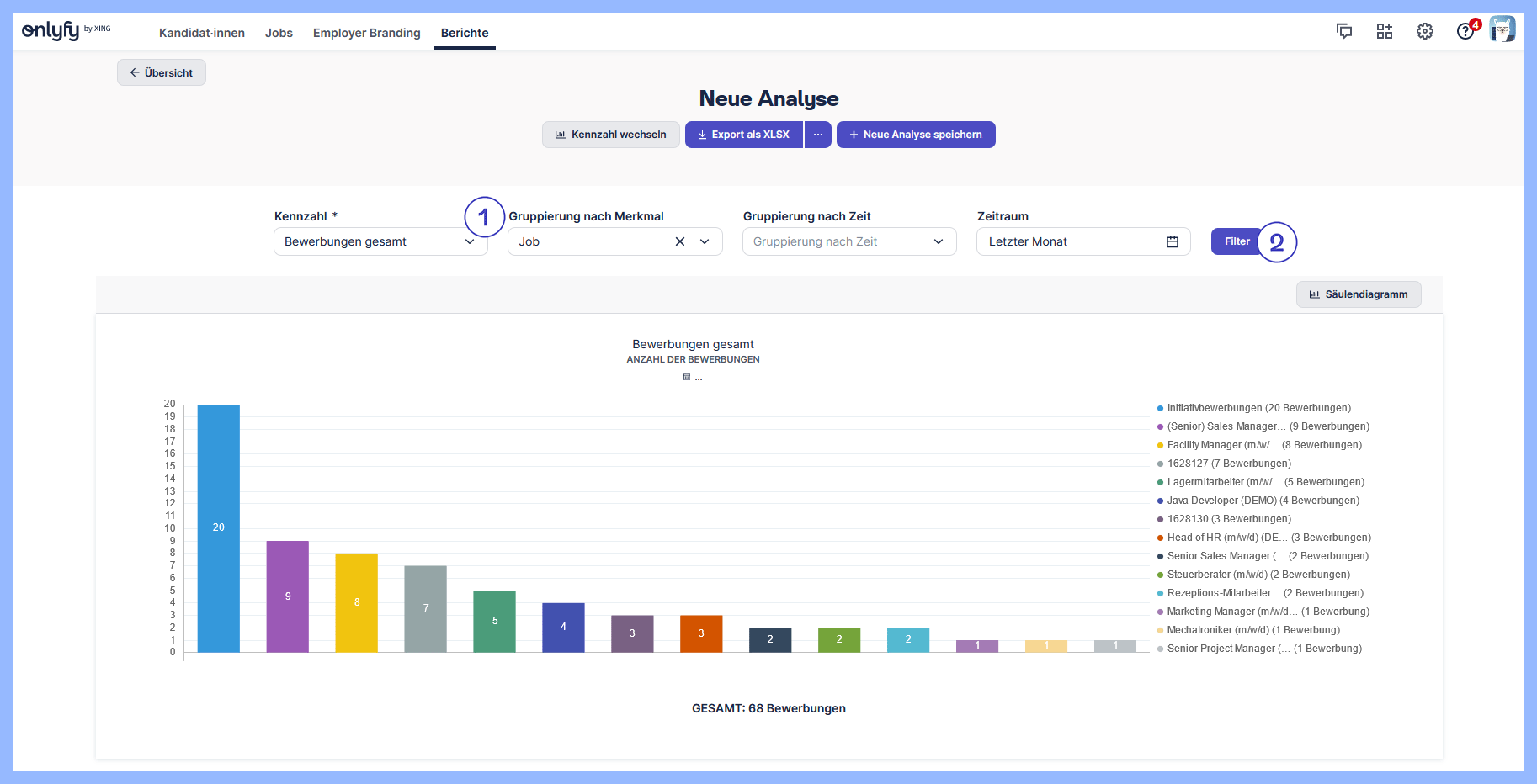Viewport: 1537px width, 784px height.
Task: Open the settings gear icon
Action: point(1425,31)
